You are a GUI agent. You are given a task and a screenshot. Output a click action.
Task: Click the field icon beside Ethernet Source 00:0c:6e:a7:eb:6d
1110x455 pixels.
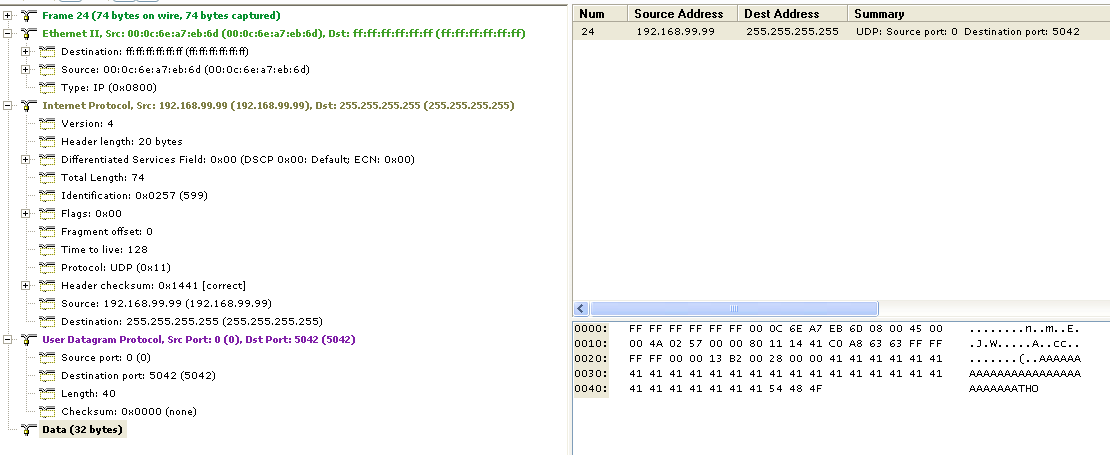(x=47, y=69)
